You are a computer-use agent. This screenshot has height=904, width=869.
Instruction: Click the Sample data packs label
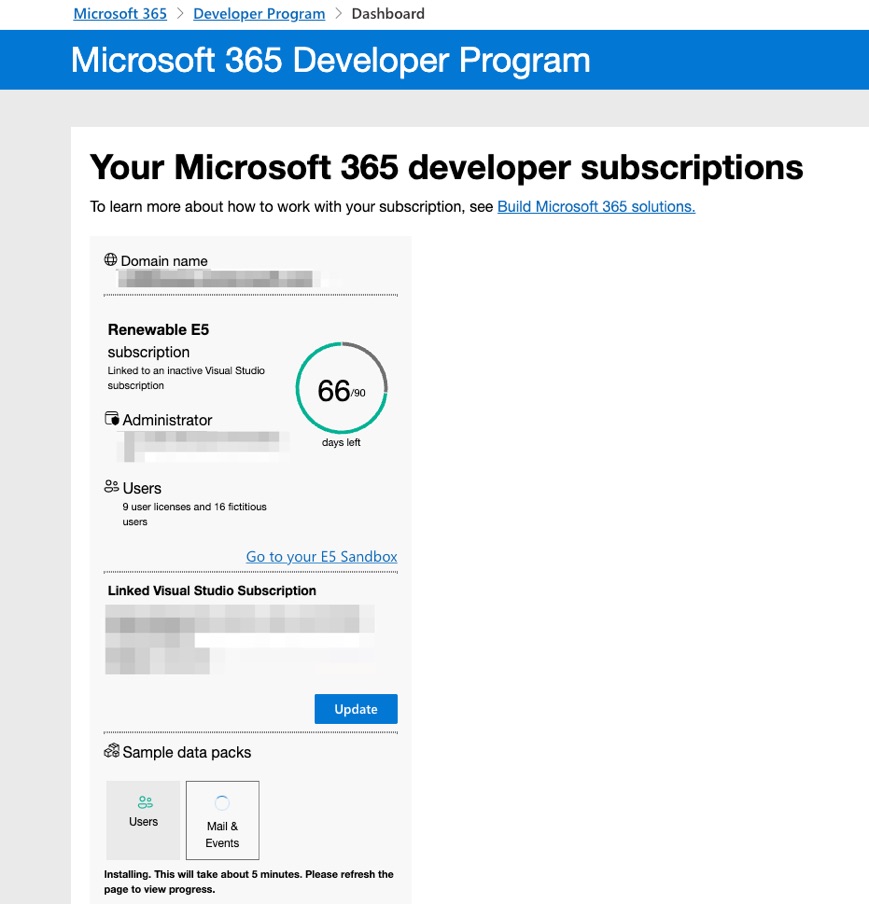pos(187,752)
